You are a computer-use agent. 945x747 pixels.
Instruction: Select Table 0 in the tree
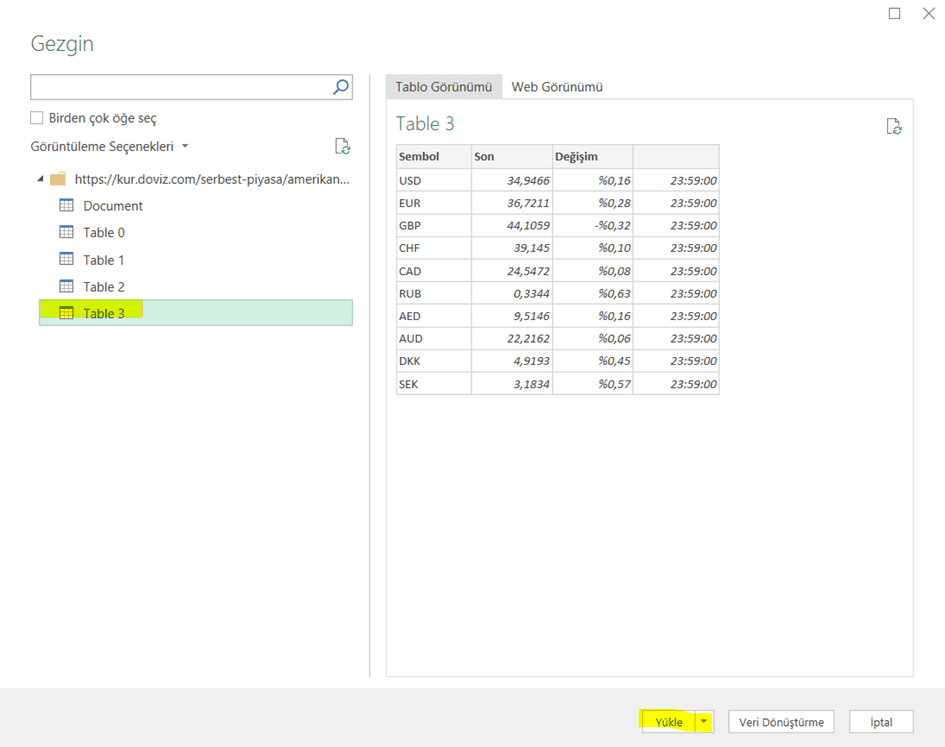(x=104, y=233)
